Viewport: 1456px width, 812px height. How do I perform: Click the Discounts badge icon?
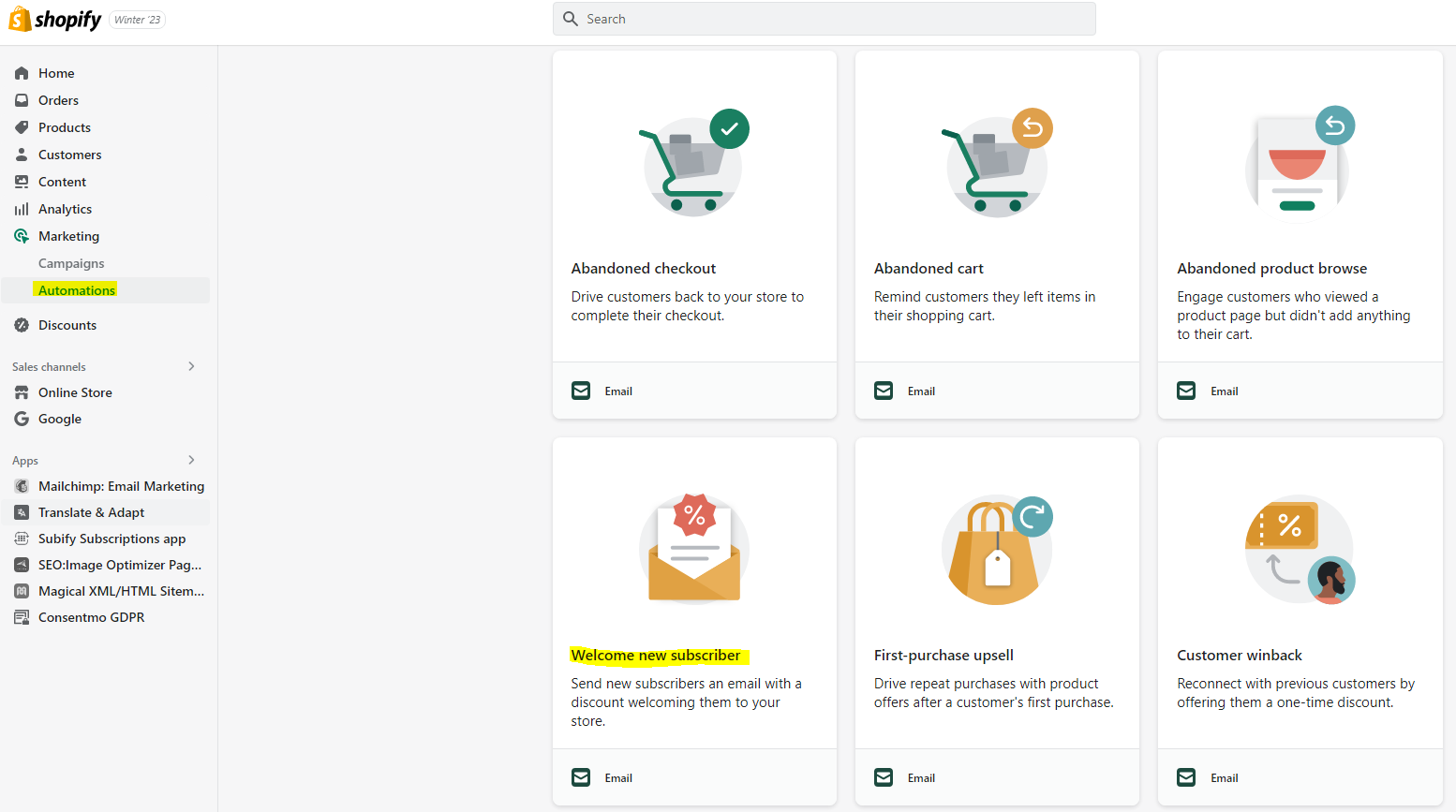(x=22, y=325)
